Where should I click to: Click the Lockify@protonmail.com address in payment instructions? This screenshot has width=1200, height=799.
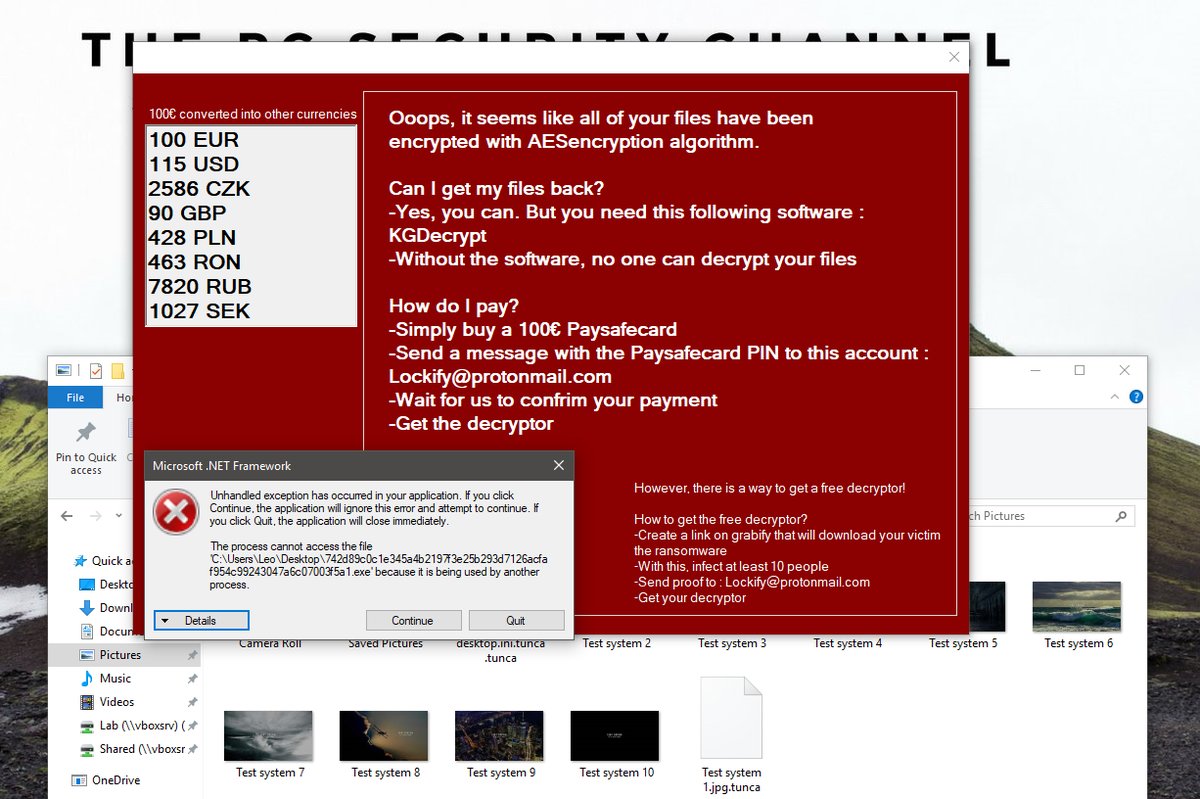pyautogui.click(x=500, y=377)
